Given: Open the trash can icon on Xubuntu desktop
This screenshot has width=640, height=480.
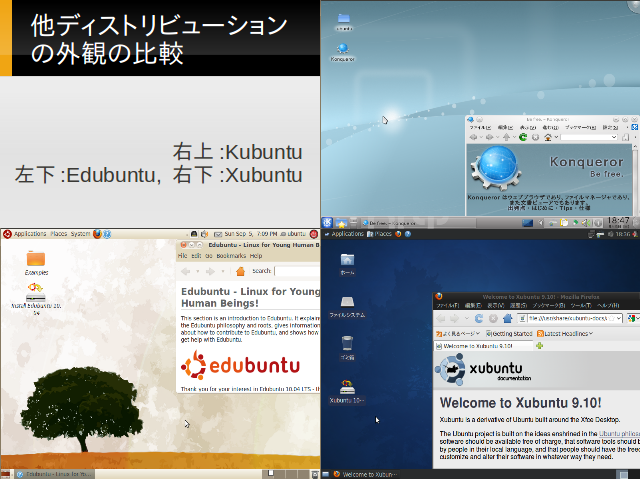Looking at the screenshot, I should tap(347, 348).
